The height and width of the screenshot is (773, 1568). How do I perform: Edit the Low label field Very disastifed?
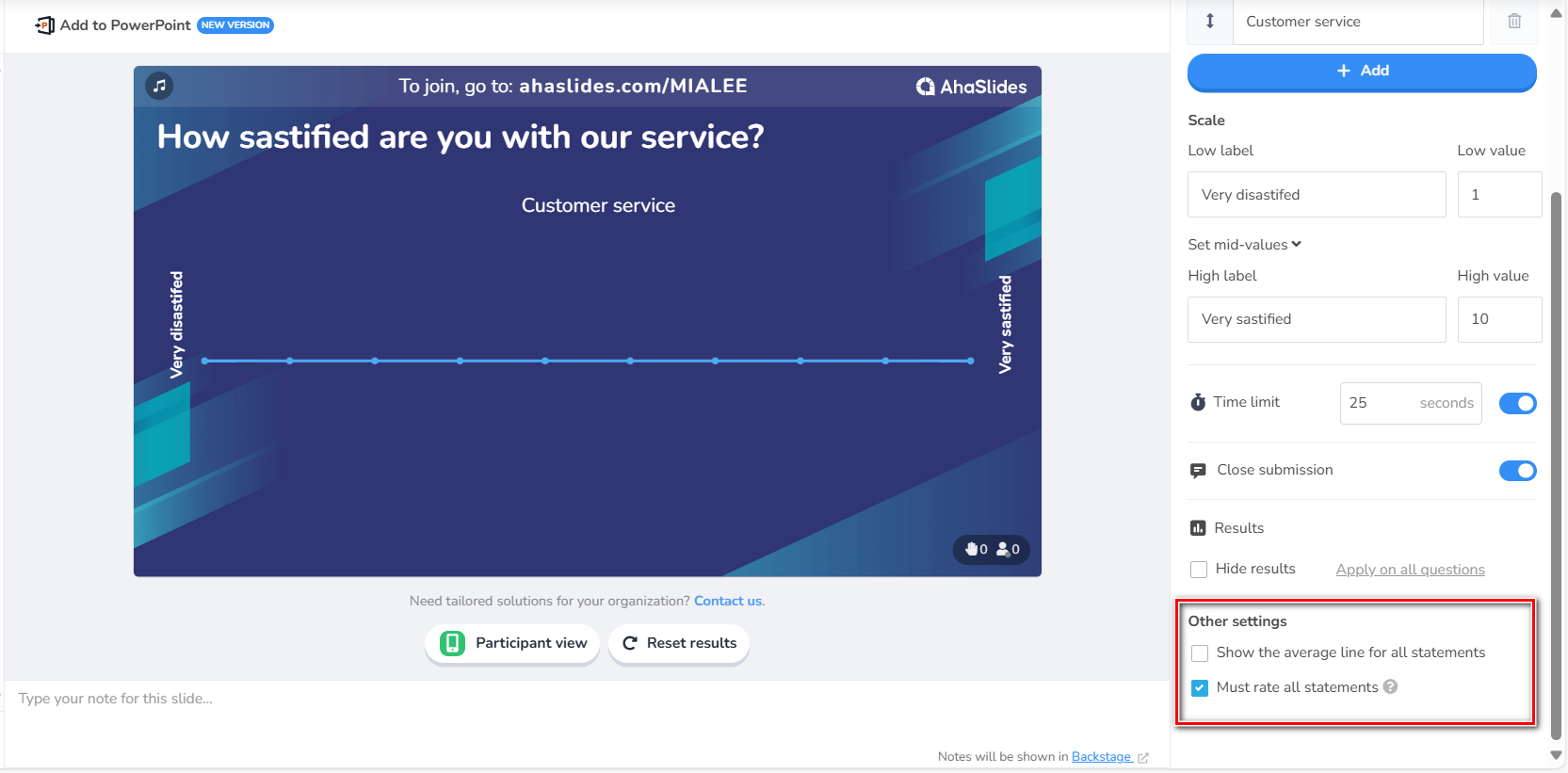(1317, 194)
